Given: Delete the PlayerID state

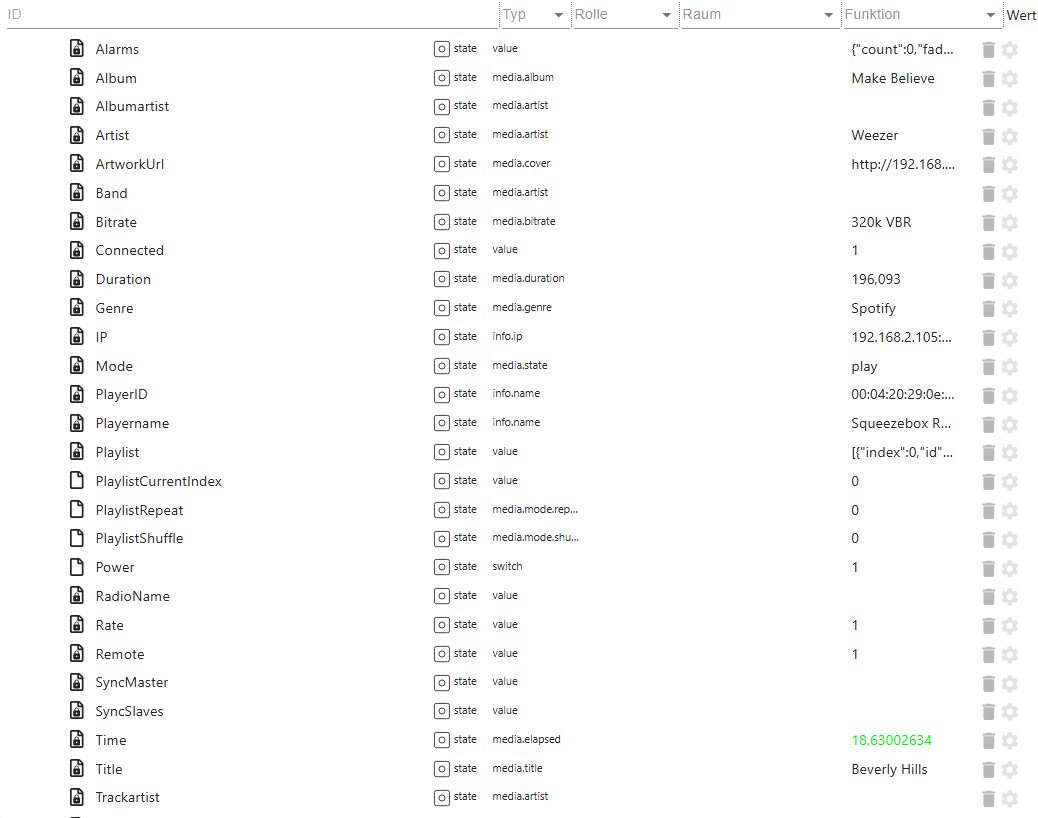Looking at the screenshot, I should [988, 396].
